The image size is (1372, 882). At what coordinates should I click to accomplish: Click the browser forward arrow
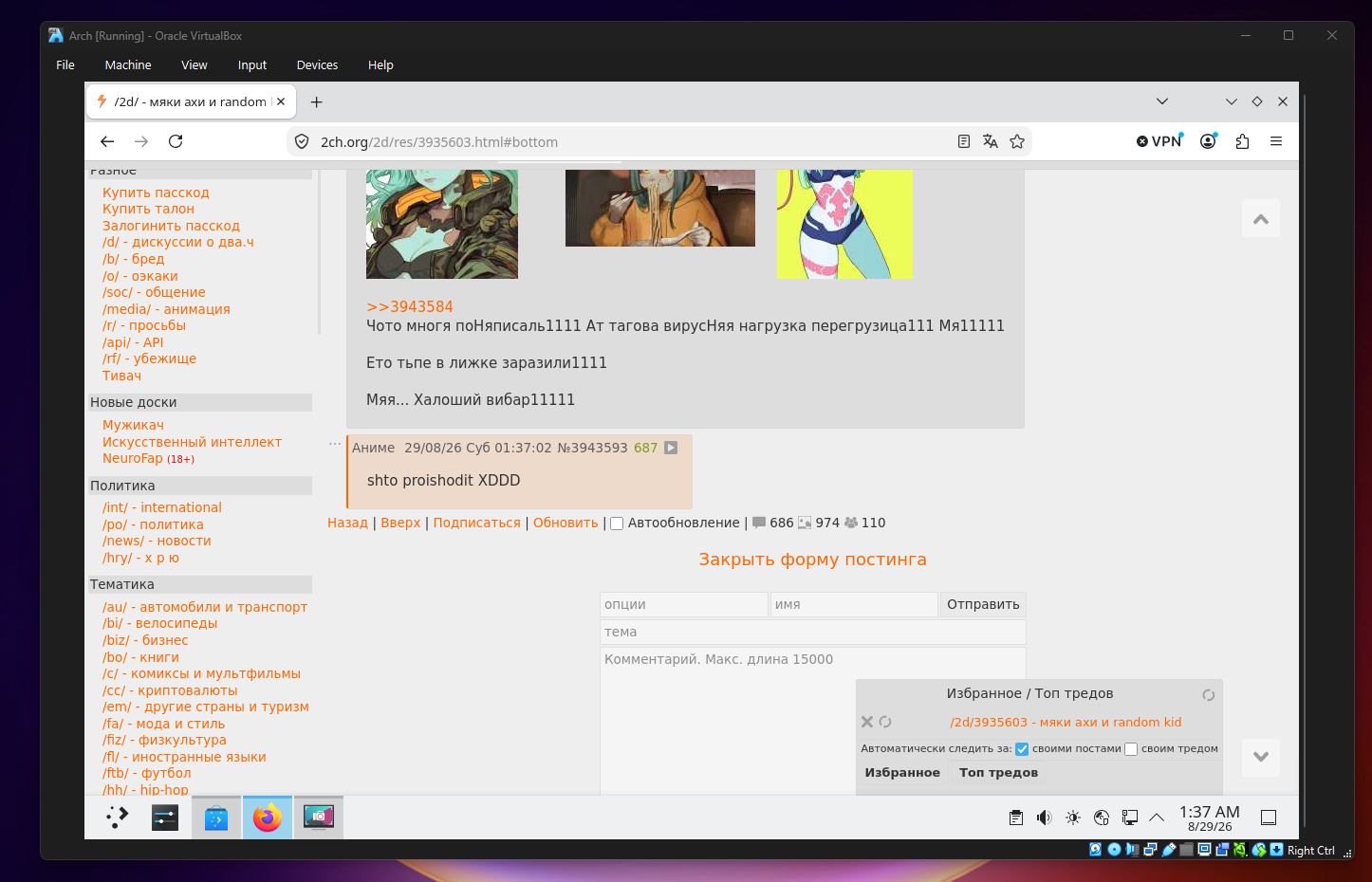(x=141, y=141)
